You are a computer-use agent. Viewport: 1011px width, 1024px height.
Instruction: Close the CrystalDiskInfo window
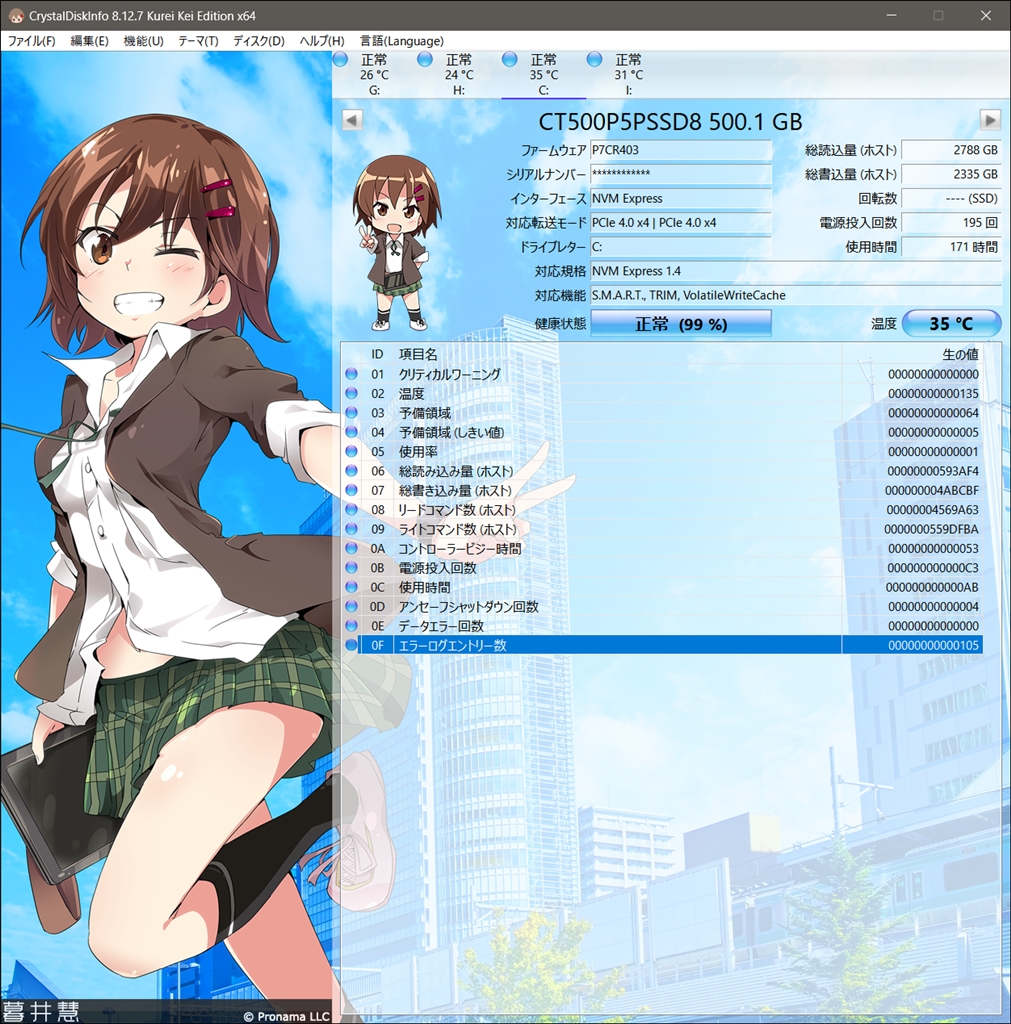[x=986, y=15]
